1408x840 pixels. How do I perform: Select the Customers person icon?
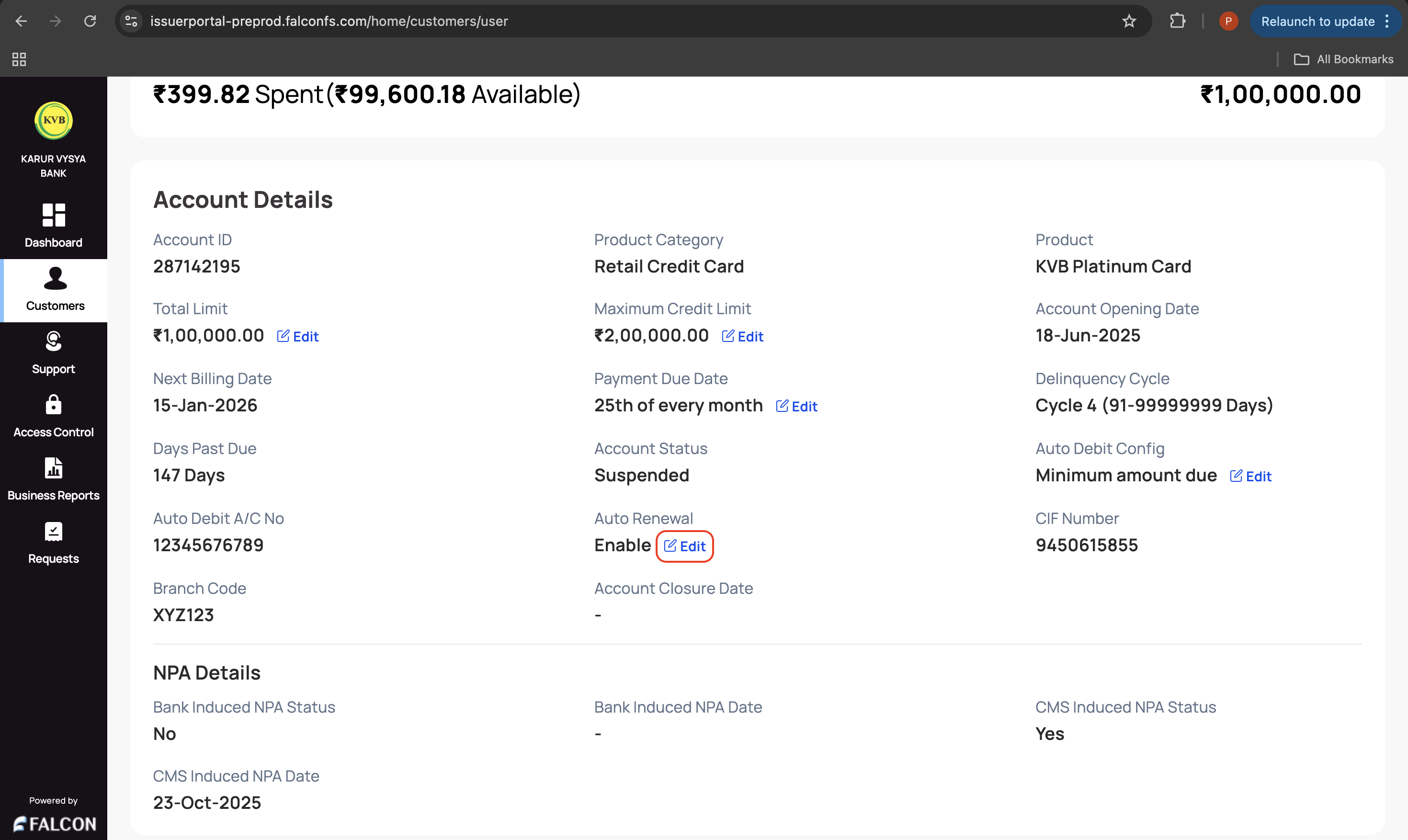[55, 279]
